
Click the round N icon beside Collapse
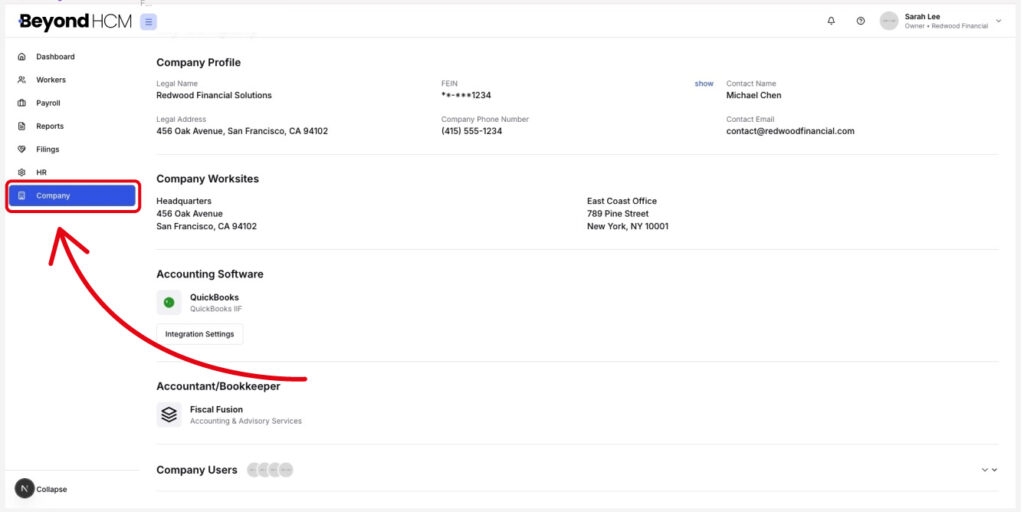point(25,488)
